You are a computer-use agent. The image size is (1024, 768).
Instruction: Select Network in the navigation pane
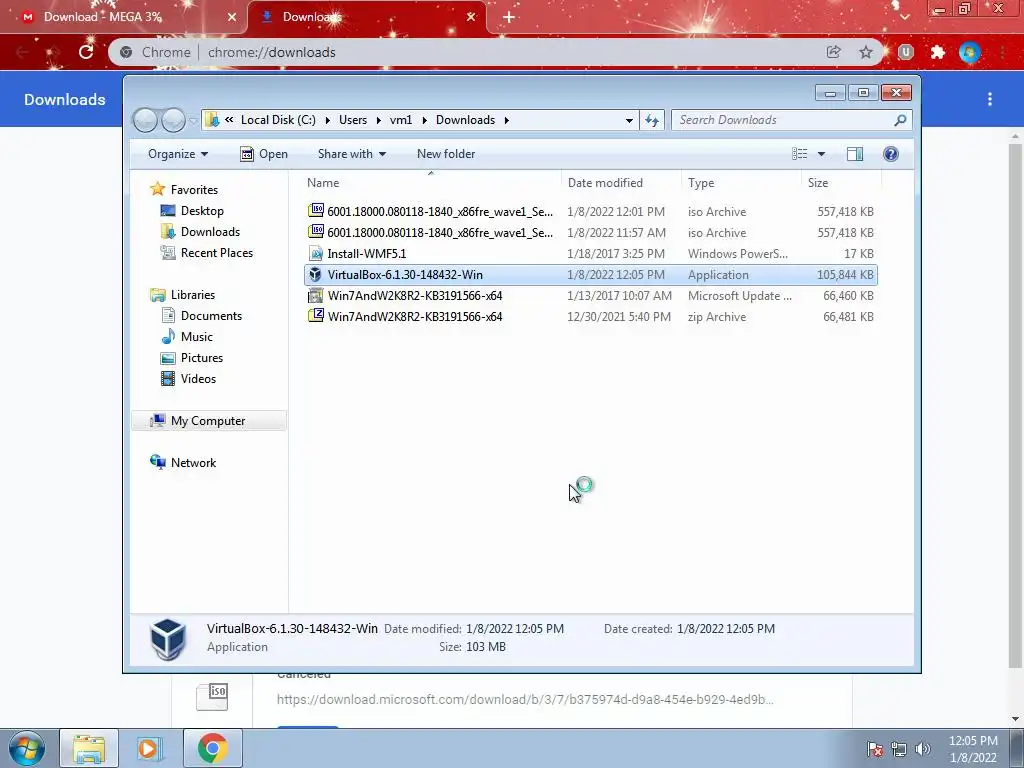point(183,462)
